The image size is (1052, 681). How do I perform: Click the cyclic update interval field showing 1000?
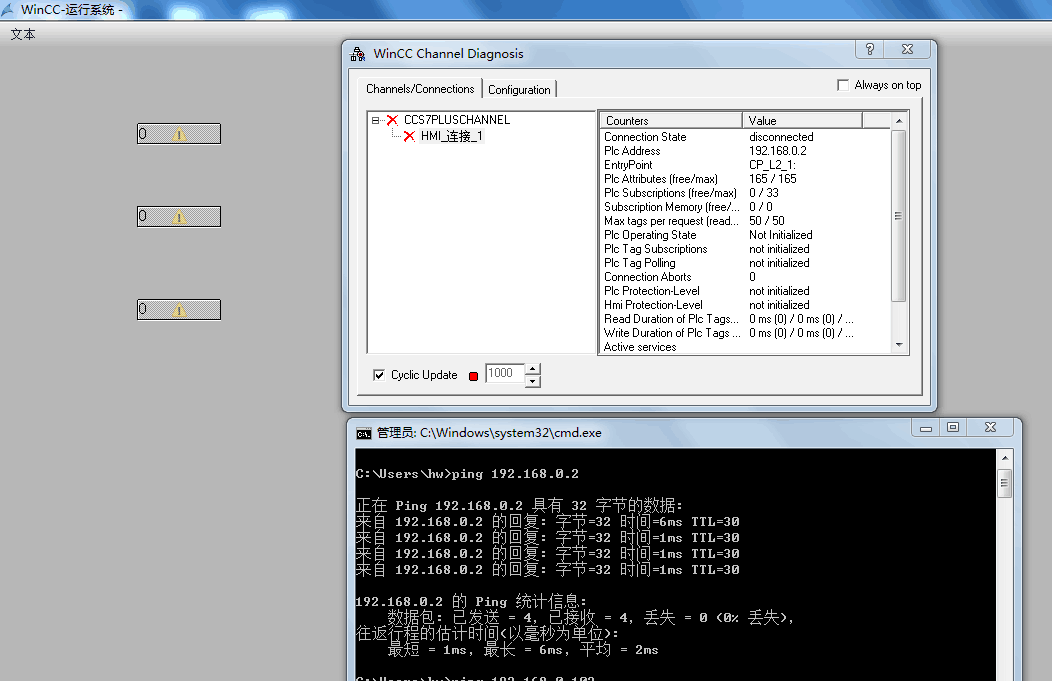coord(505,374)
